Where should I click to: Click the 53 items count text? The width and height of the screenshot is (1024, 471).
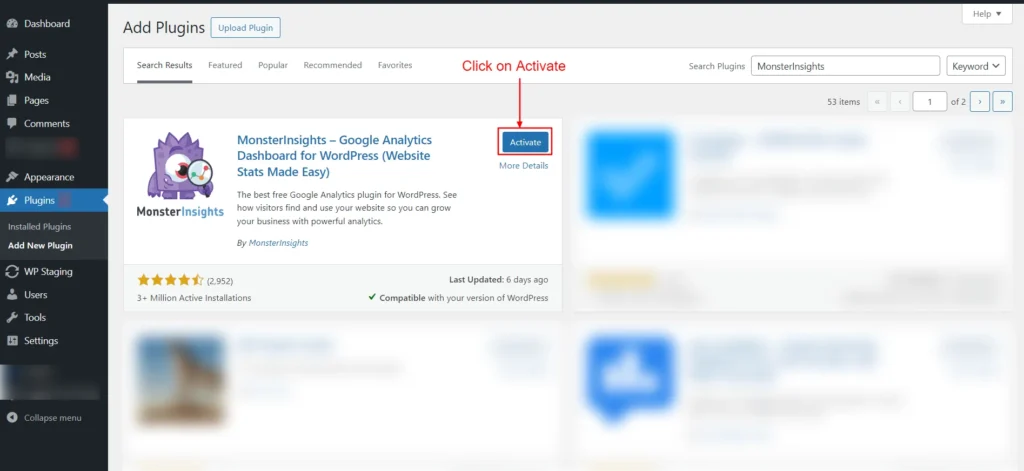[844, 102]
